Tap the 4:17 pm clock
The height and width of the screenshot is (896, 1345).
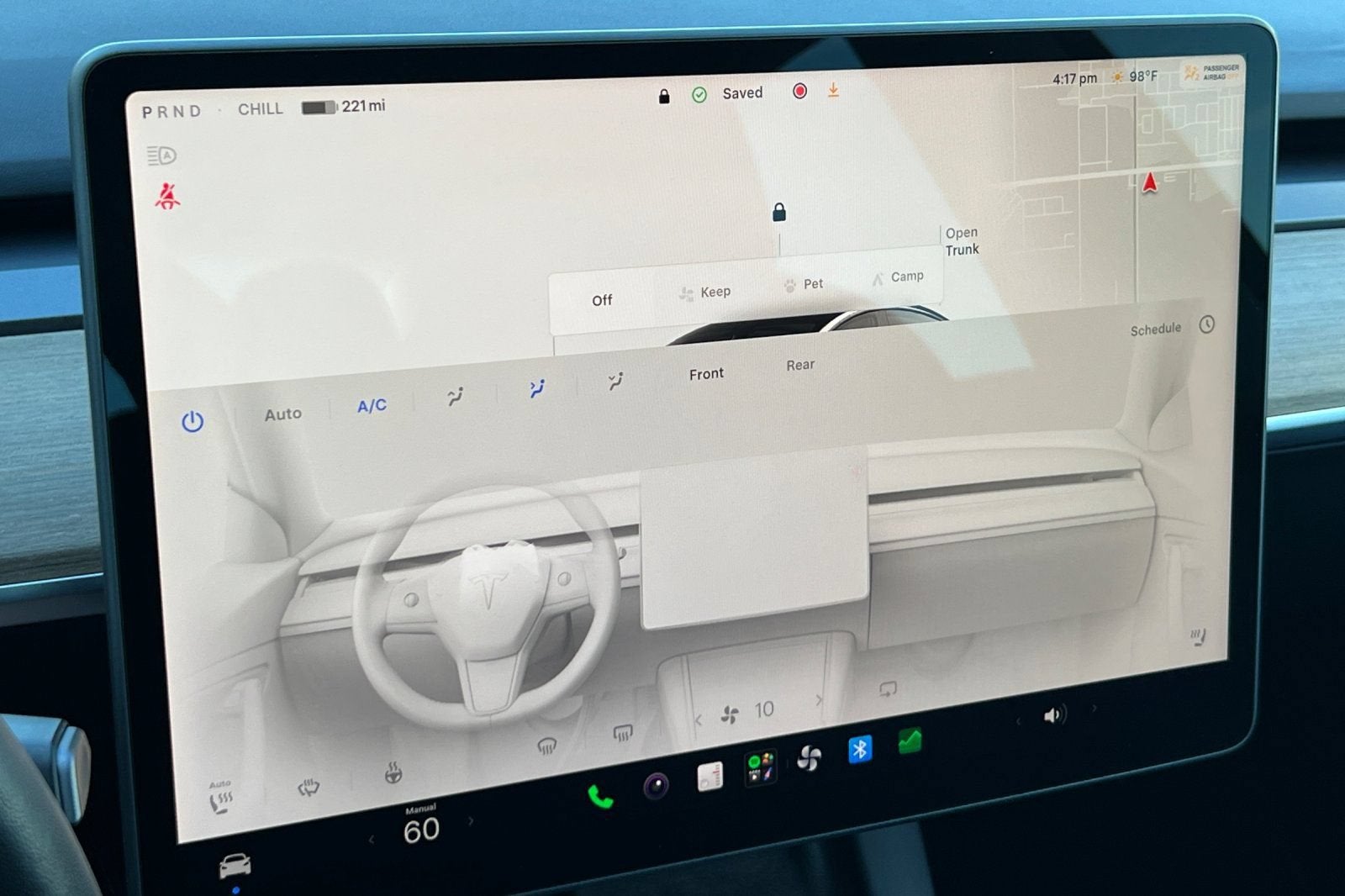1074,79
